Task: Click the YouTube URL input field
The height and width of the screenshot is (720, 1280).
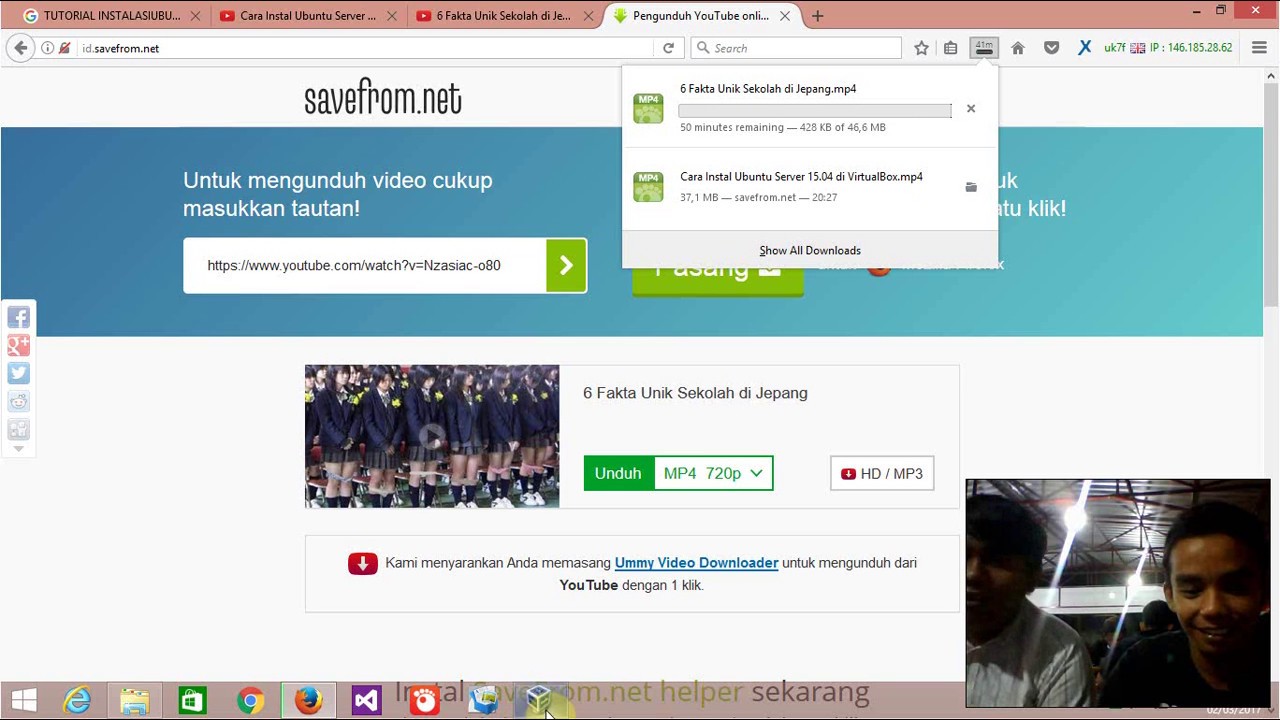Action: (364, 265)
